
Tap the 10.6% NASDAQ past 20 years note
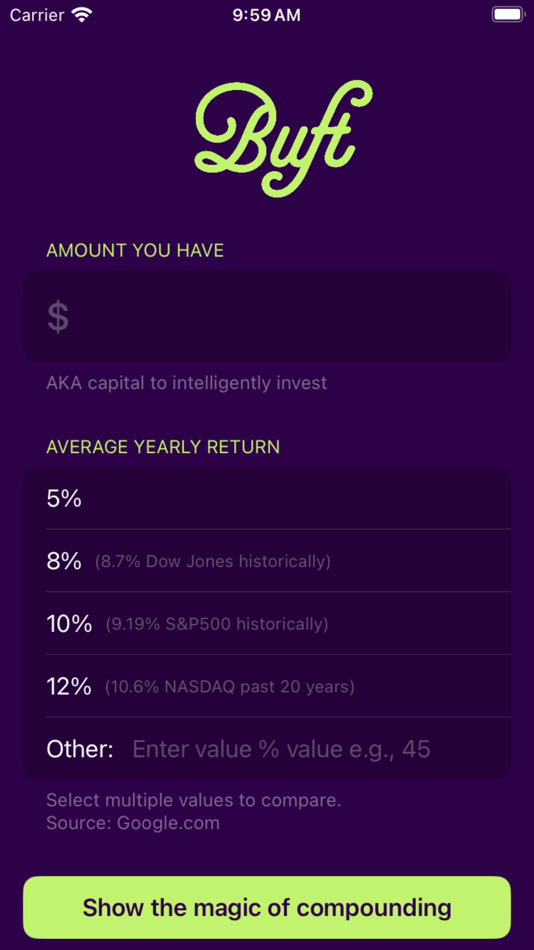230,687
